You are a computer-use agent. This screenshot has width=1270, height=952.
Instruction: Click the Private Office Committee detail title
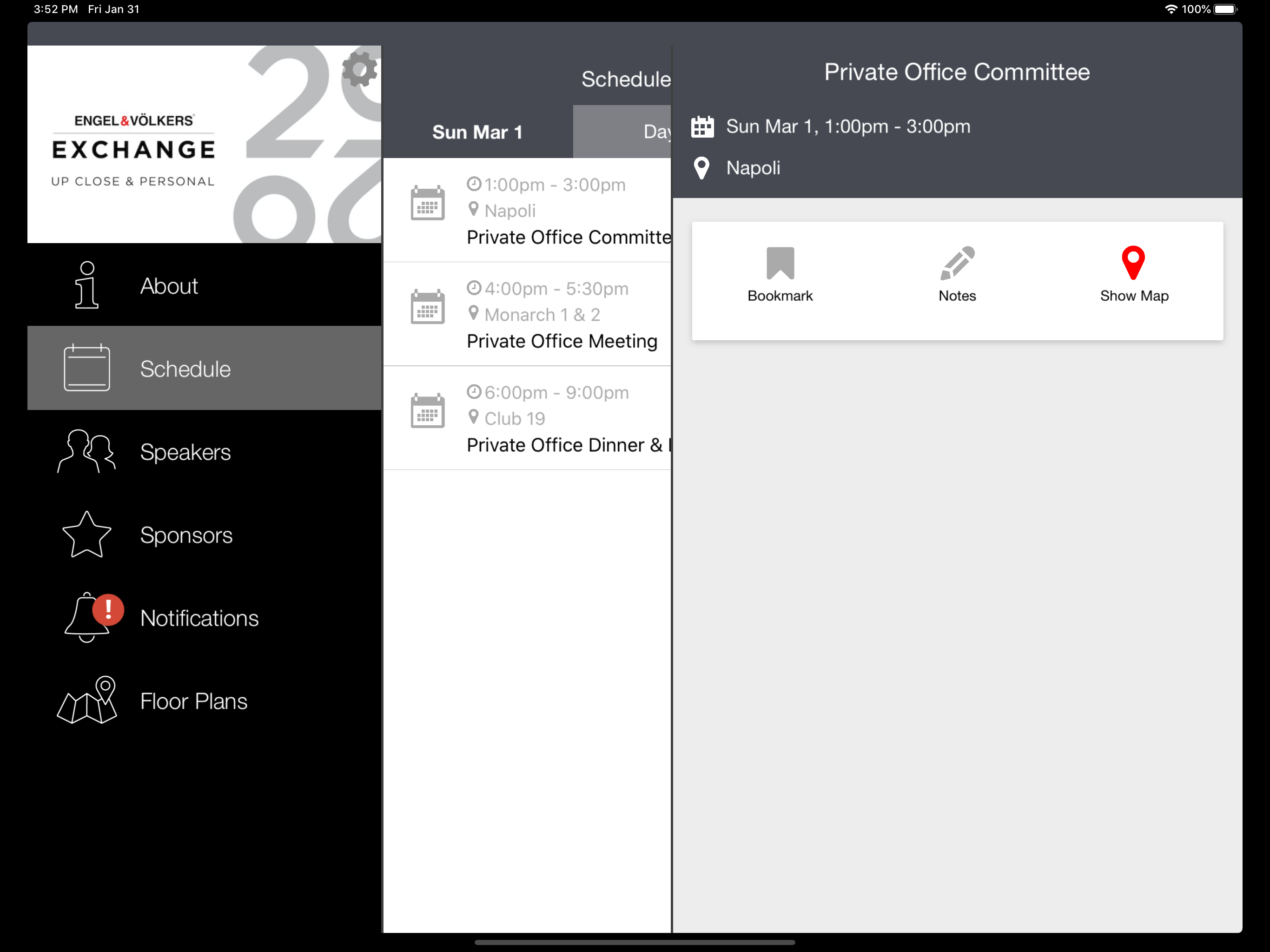tap(957, 73)
